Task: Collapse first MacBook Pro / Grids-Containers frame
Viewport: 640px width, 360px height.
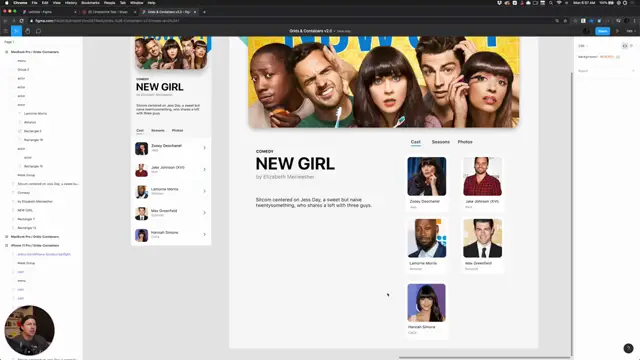Action: tap(6, 52)
